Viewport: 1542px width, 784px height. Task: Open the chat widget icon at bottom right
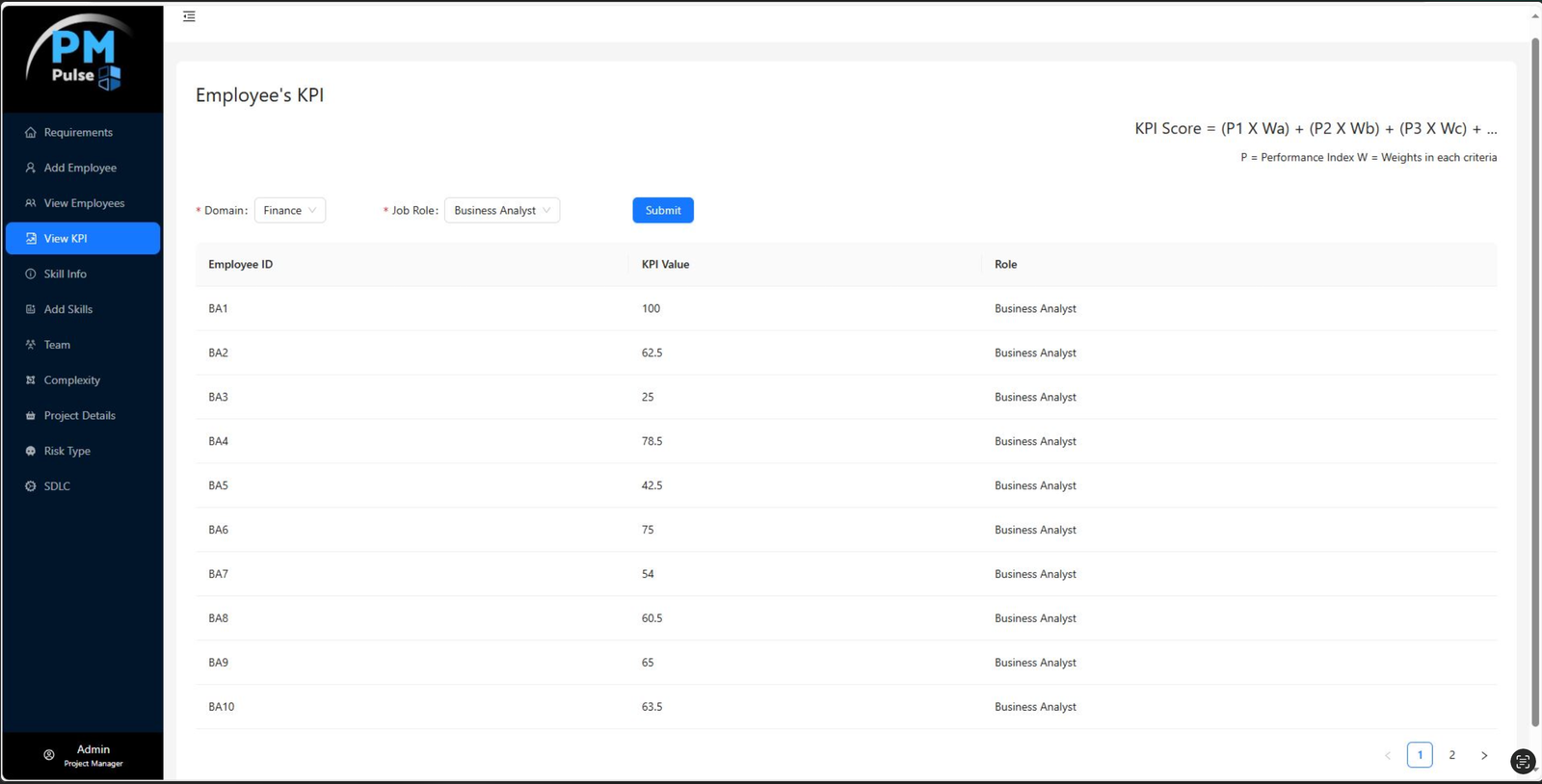coord(1523,762)
